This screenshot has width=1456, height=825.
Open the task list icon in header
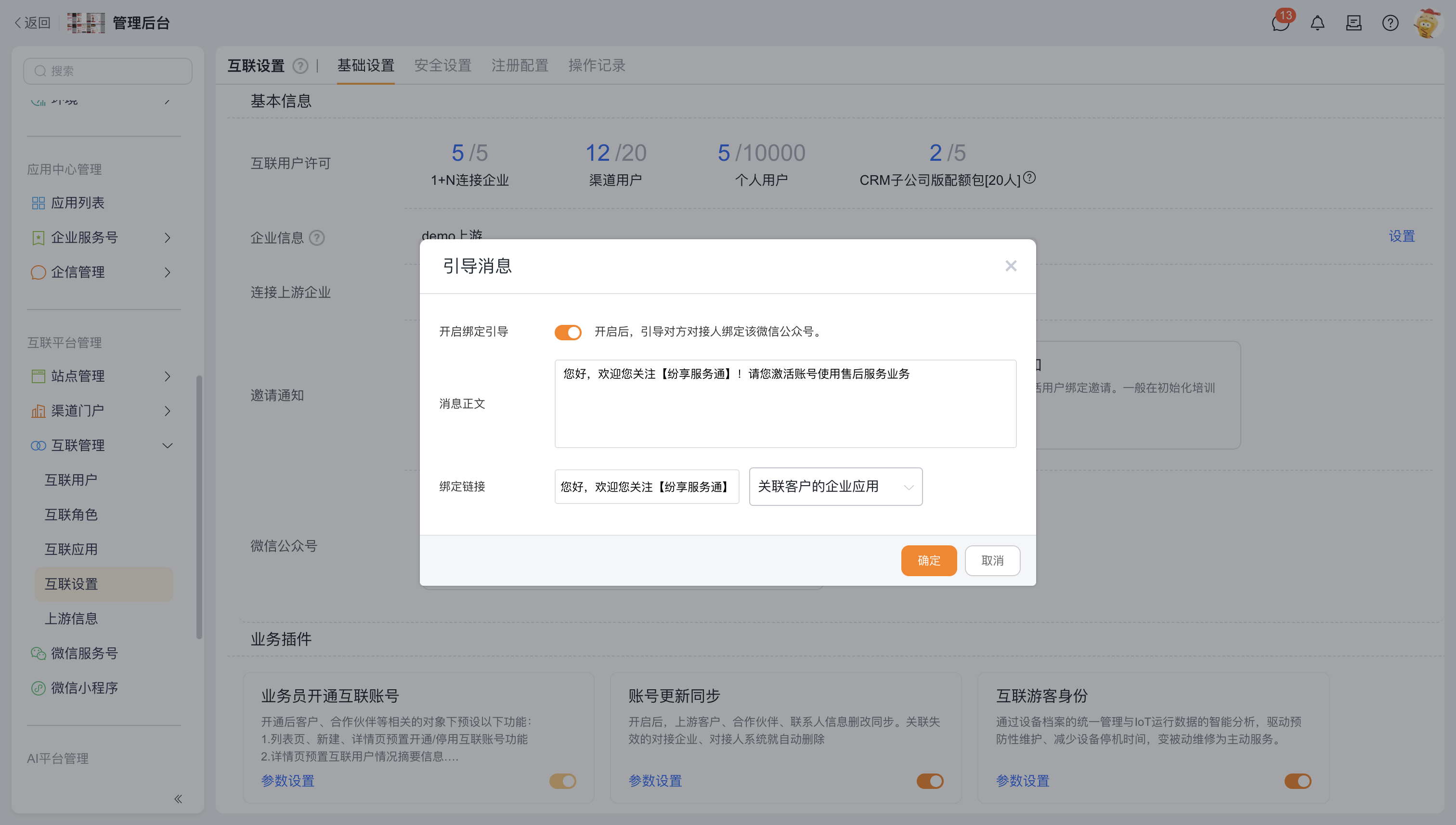1353,23
